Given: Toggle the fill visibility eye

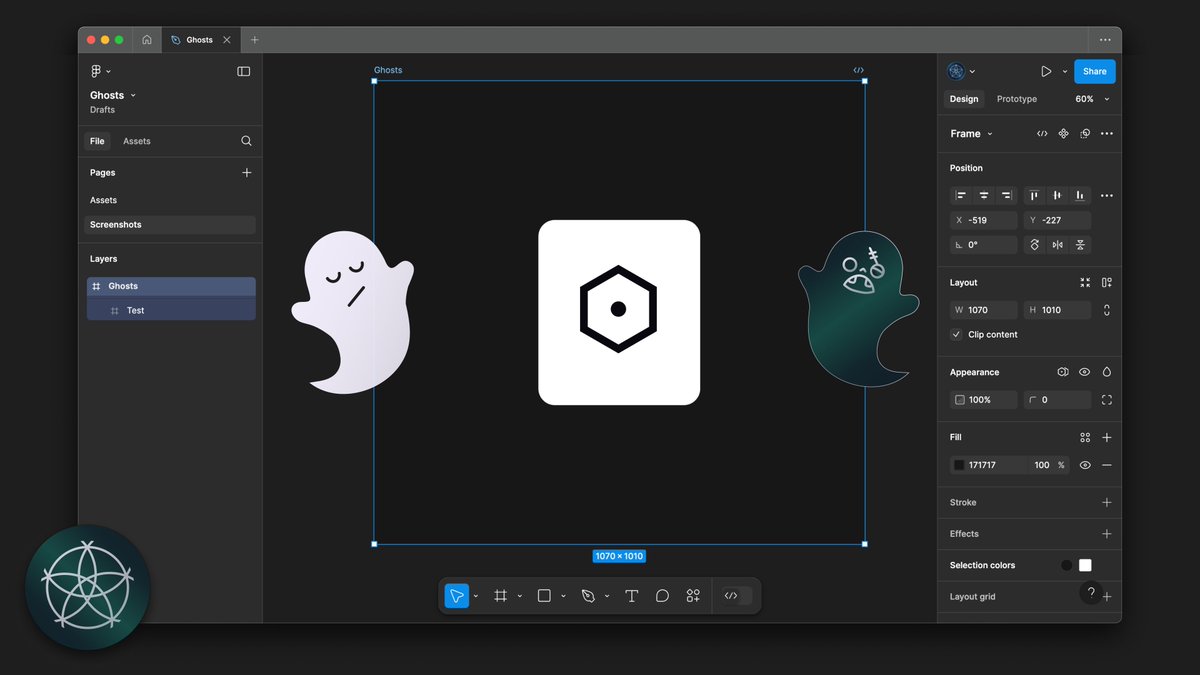Looking at the screenshot, I should point(1085,465).
